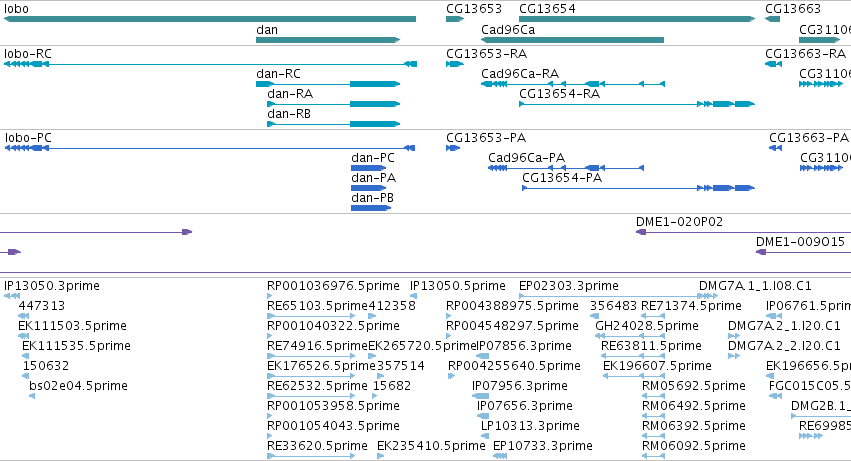Click the 150632 EST label

click(x=46, y=366)
